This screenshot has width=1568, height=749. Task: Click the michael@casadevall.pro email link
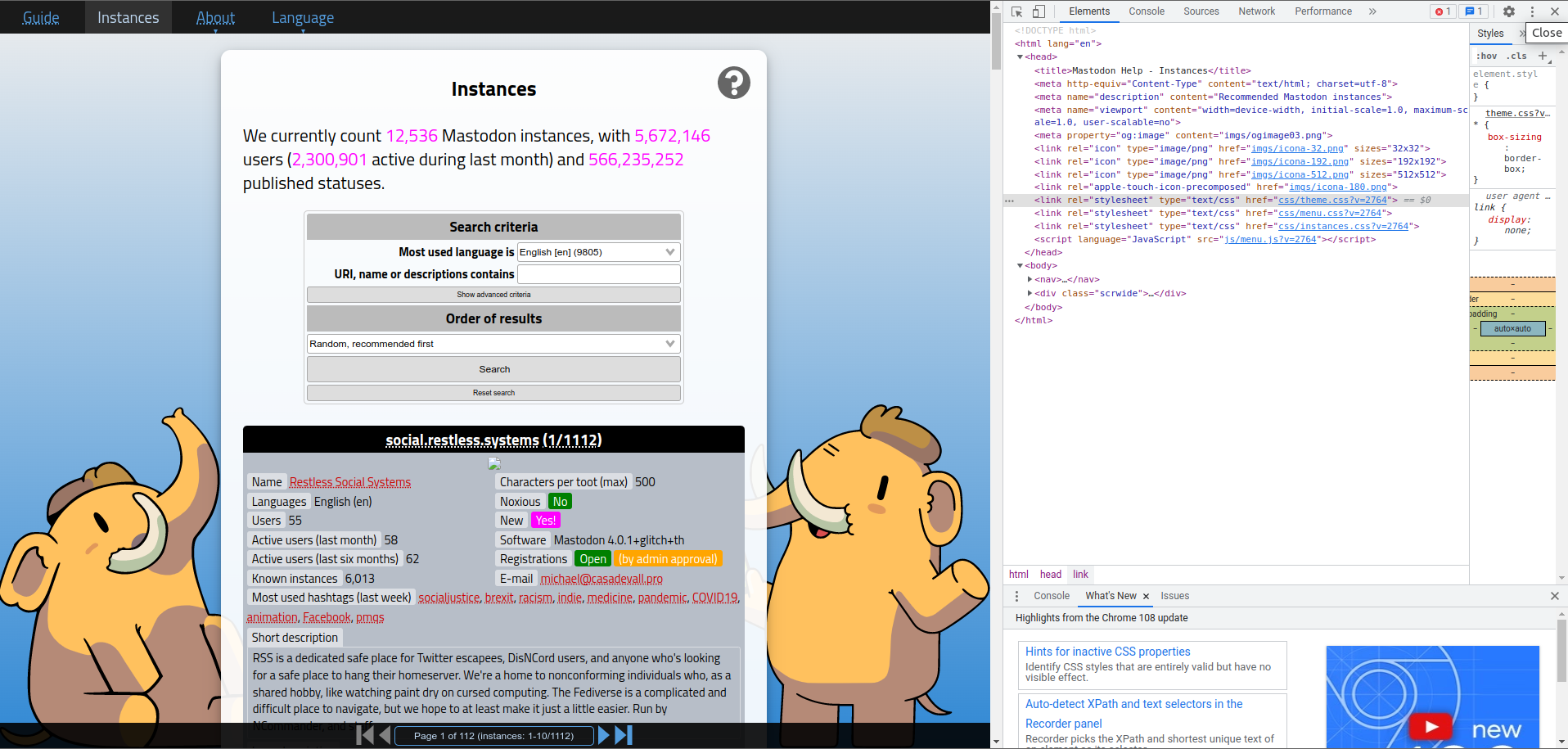click(x=602, y=579)
